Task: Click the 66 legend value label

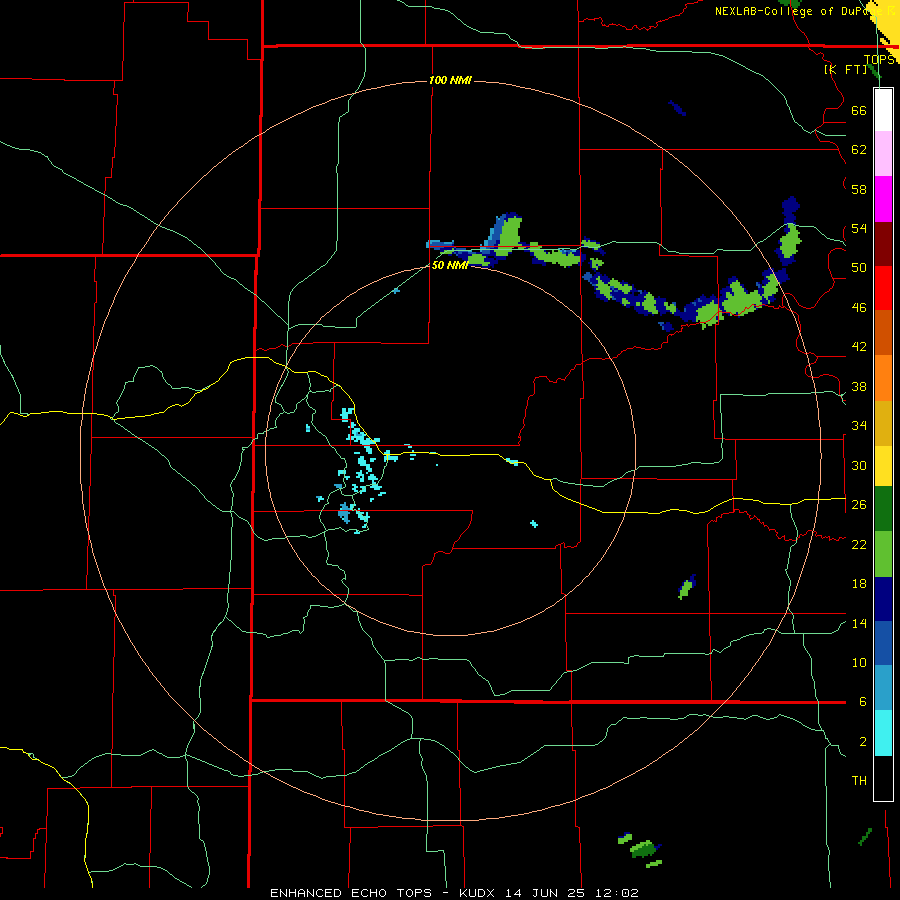Action: point(859,110)
